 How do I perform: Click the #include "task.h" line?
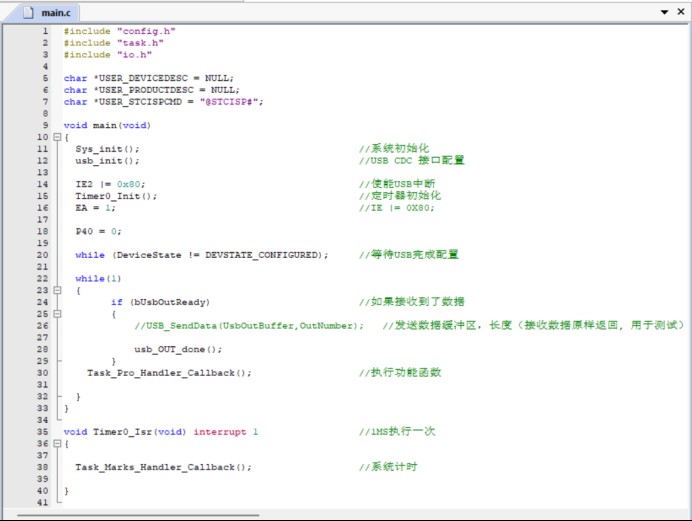[113, 43]
